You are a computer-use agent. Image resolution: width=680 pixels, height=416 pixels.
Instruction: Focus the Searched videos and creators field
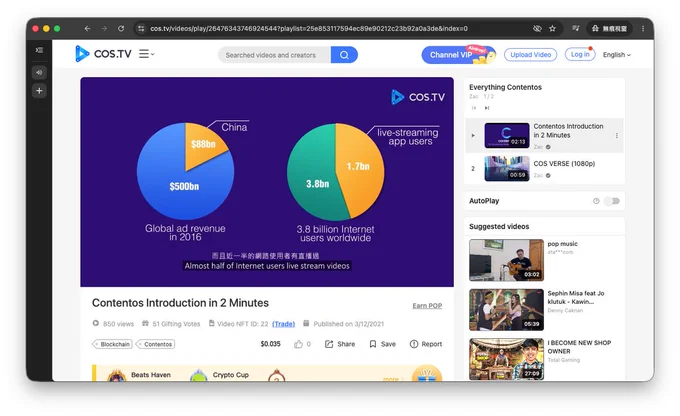(x=275, y=55)
